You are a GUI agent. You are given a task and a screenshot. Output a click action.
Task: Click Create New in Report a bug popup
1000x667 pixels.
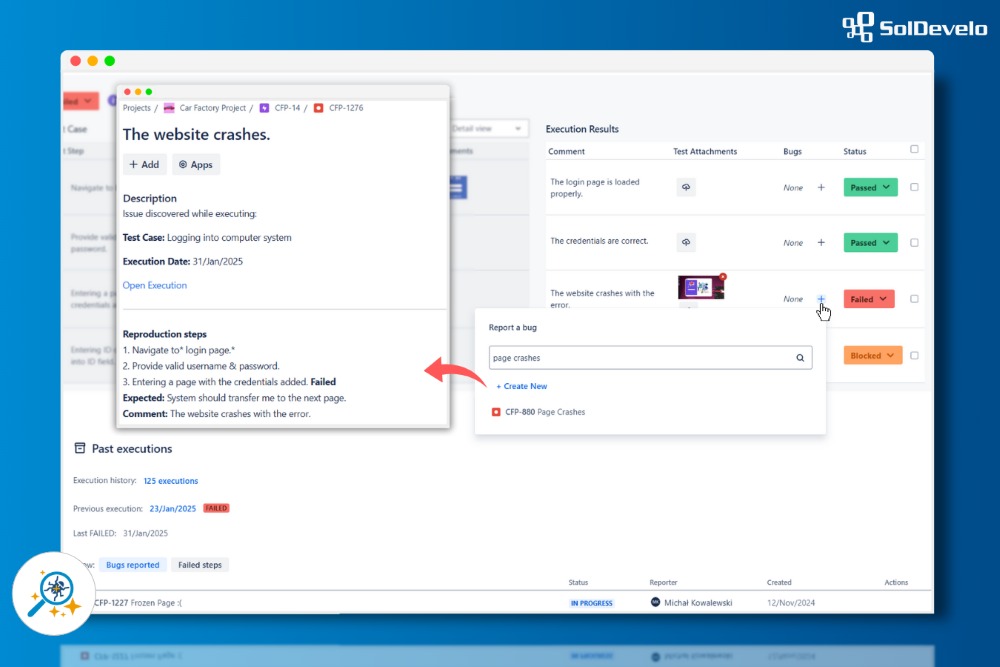pos(520,386)
